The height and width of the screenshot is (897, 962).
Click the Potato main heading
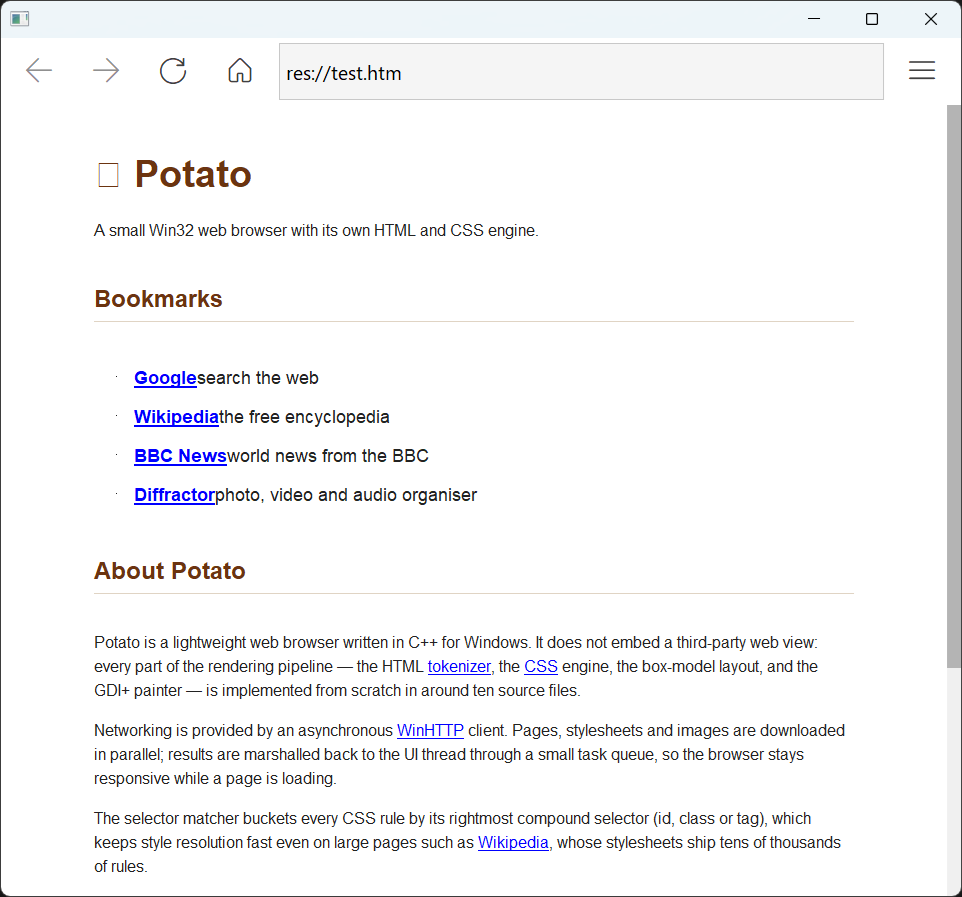[193, 174]
